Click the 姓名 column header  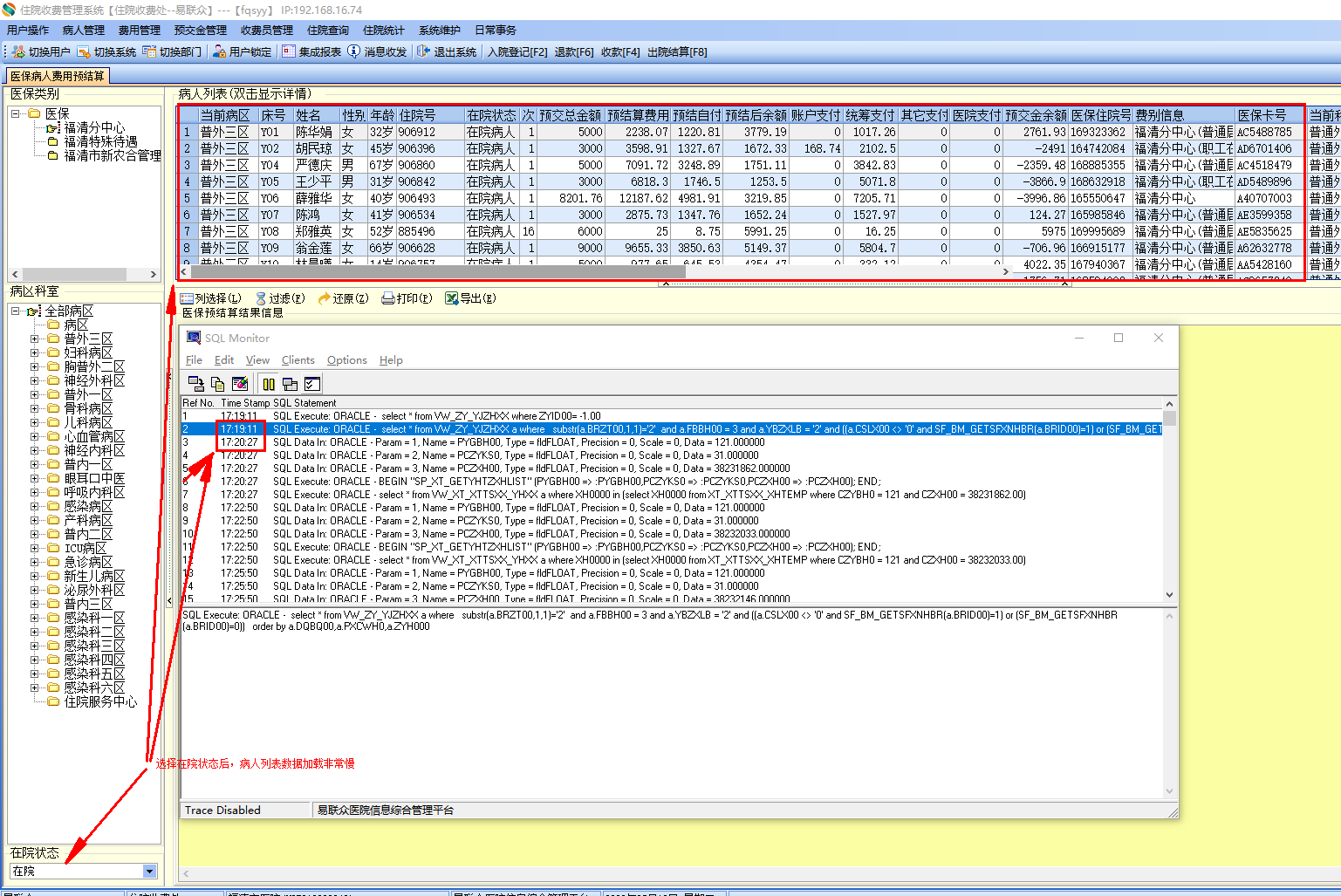316,115
